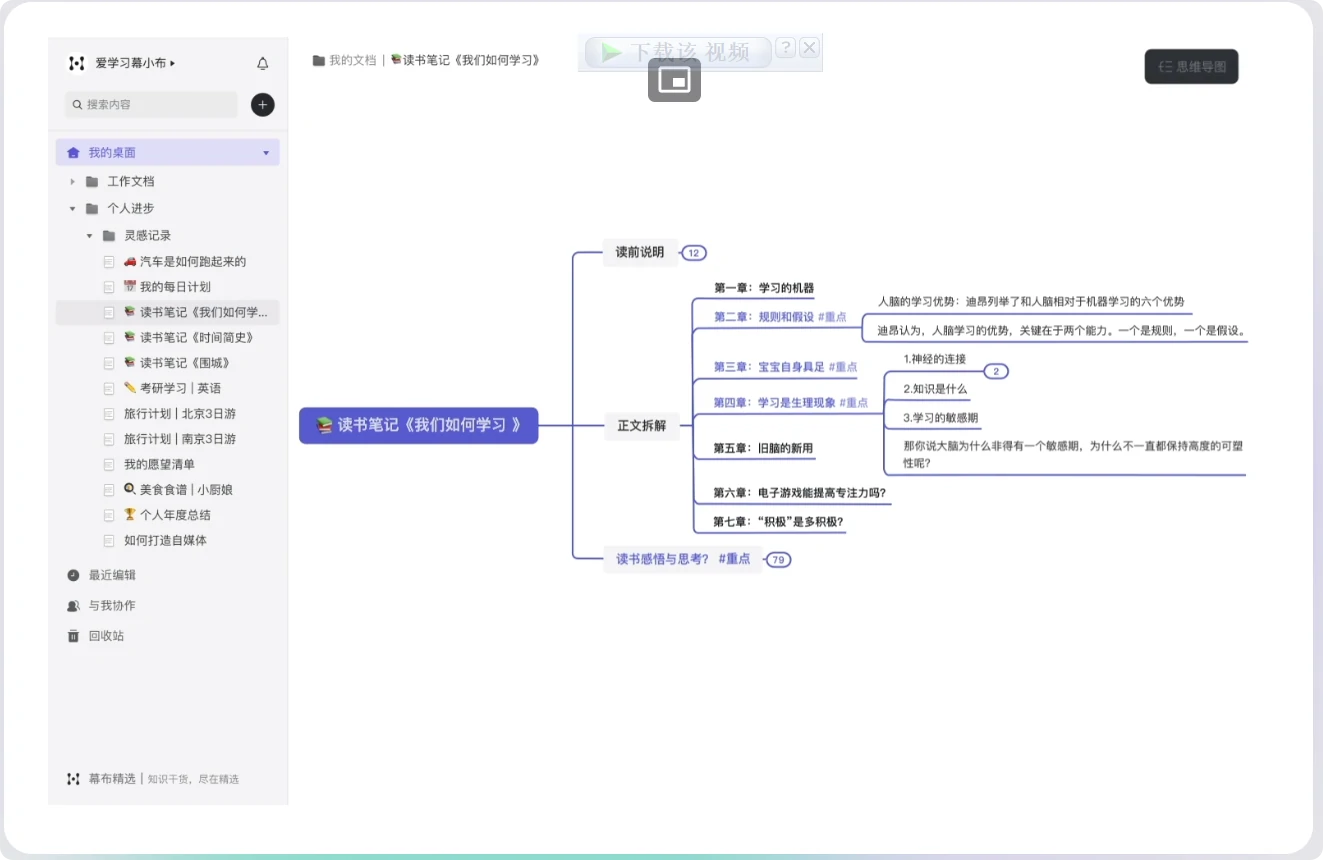
Task: Select the root node 读书笔记《我们如何学习》
Action: [419, 425]
